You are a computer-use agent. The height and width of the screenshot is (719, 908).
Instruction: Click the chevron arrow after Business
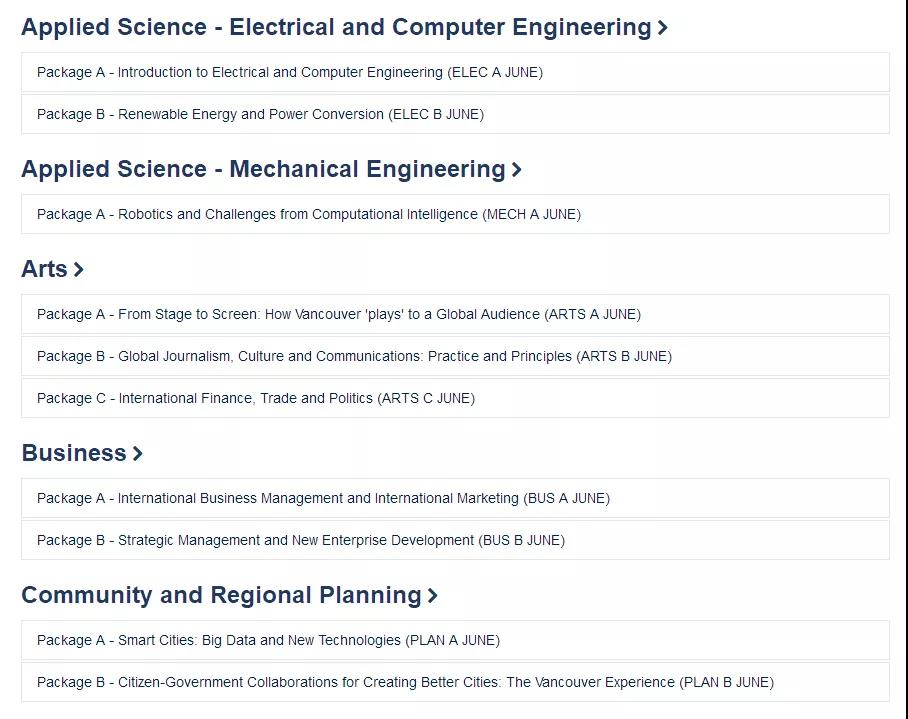point(137,453)
